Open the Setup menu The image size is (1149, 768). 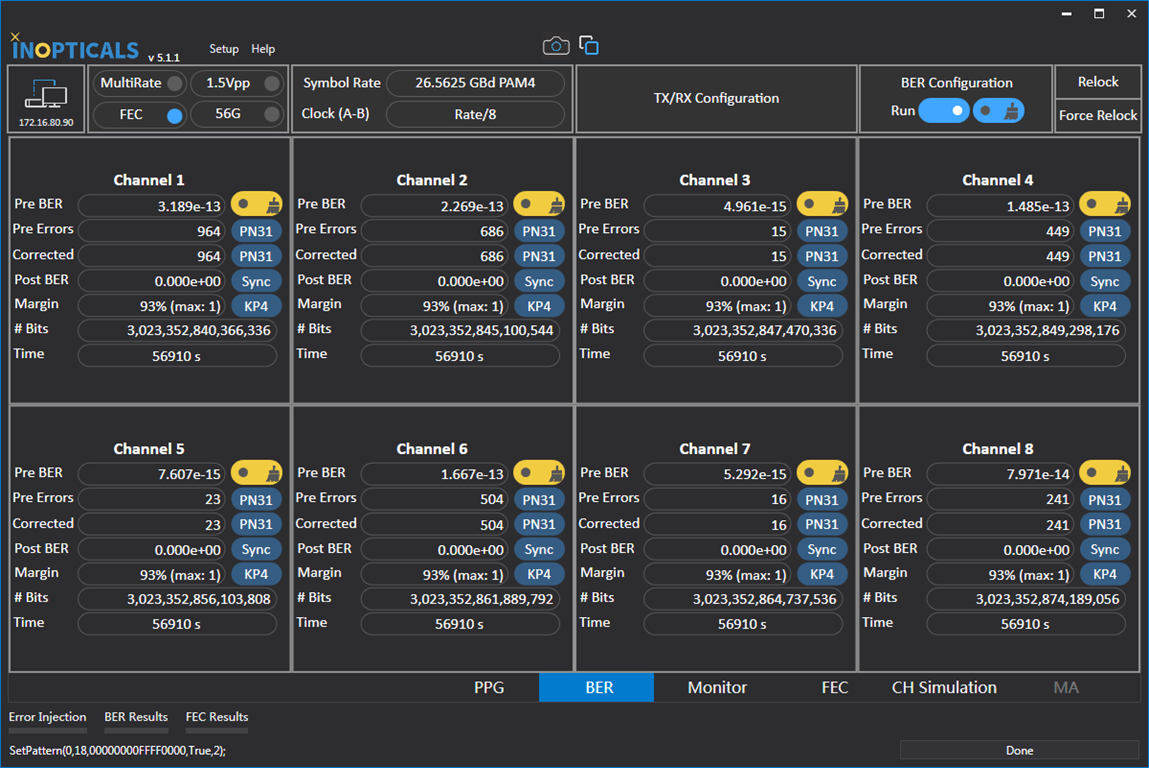coord(224,49)
